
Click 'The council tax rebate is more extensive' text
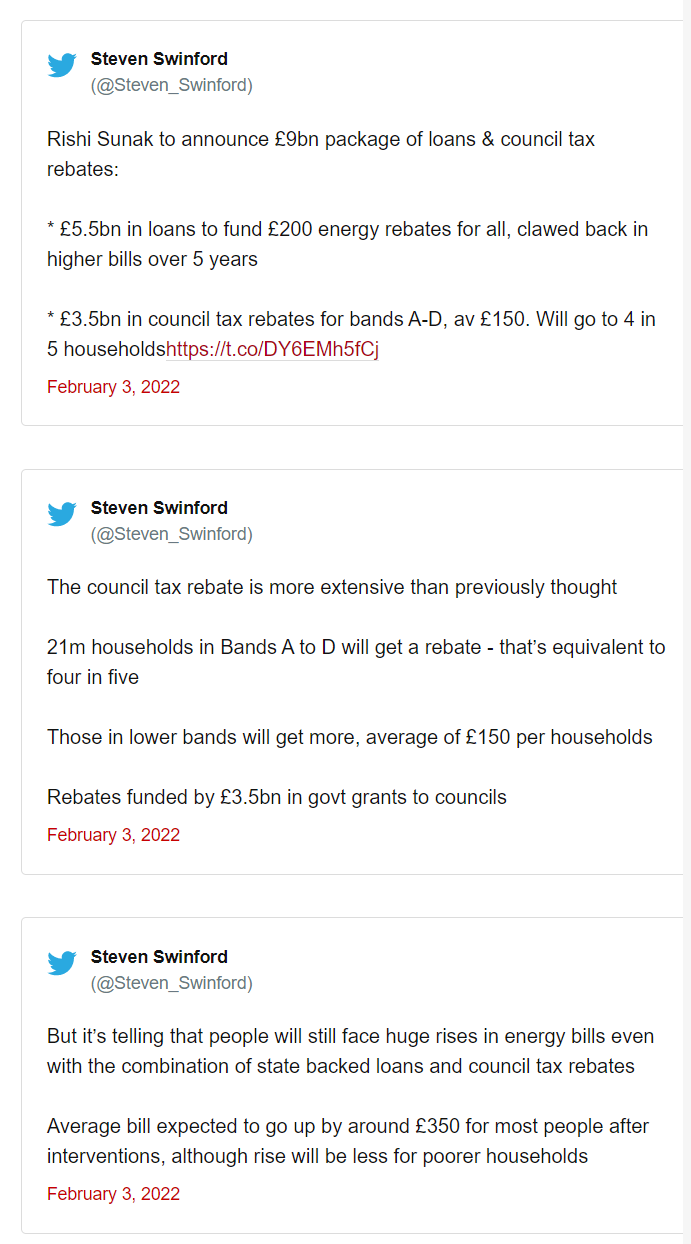332,587
